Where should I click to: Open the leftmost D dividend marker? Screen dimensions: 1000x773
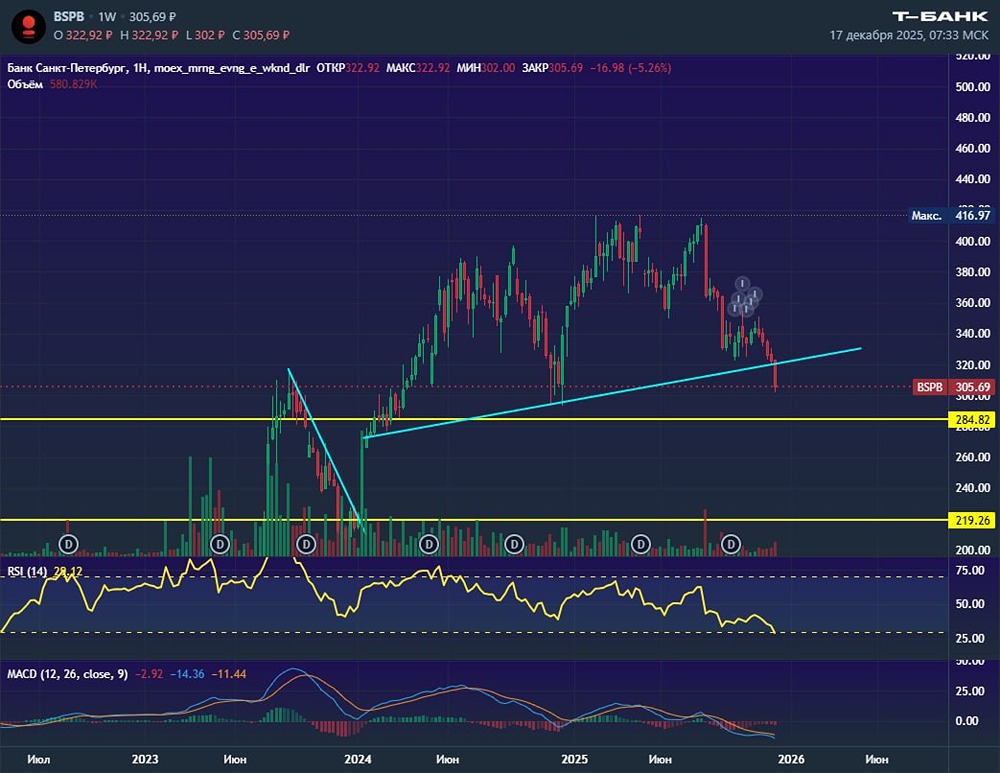coord(69,543)
